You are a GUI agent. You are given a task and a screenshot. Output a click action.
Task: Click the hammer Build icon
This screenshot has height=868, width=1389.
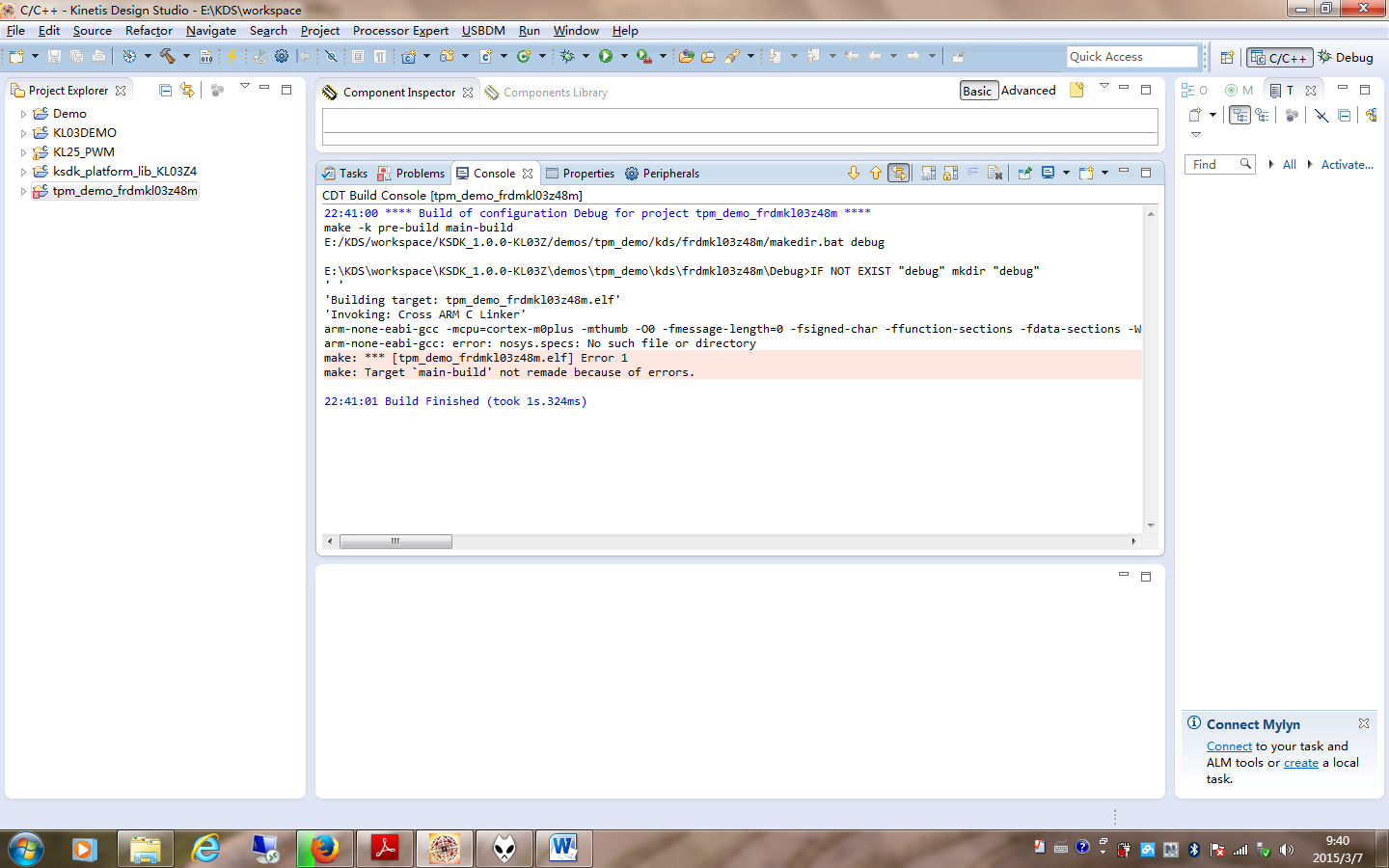[x=168, y=57]
